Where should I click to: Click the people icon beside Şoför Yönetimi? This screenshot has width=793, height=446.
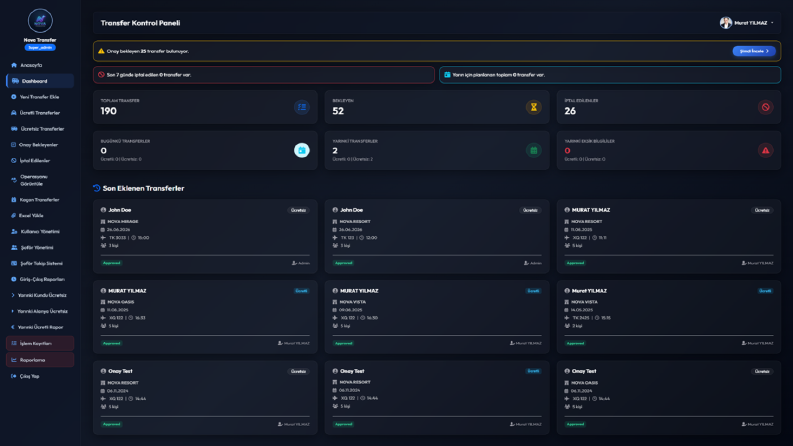tap(14, 248)
